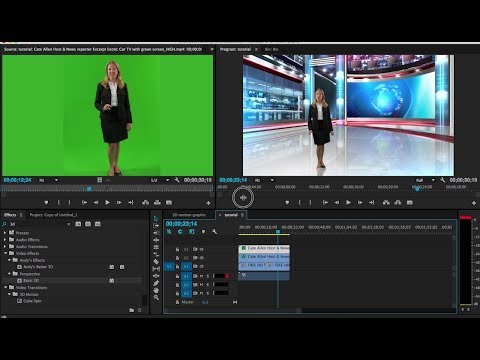Expand the Presets folder
This screenshot has height=360, width=480.
(5, 233)
